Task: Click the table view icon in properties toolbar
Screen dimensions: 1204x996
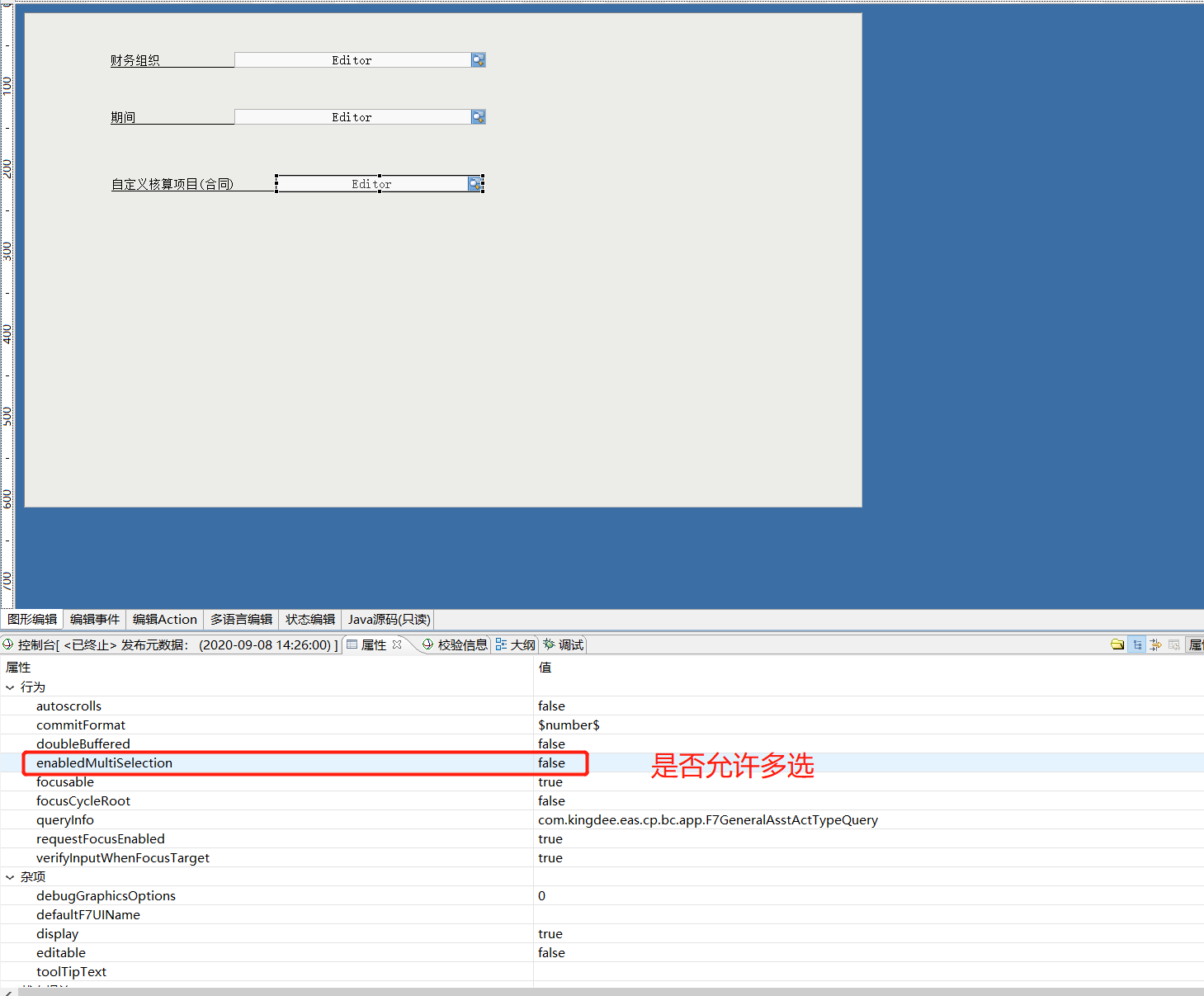Action: [x=1174, y=644]
